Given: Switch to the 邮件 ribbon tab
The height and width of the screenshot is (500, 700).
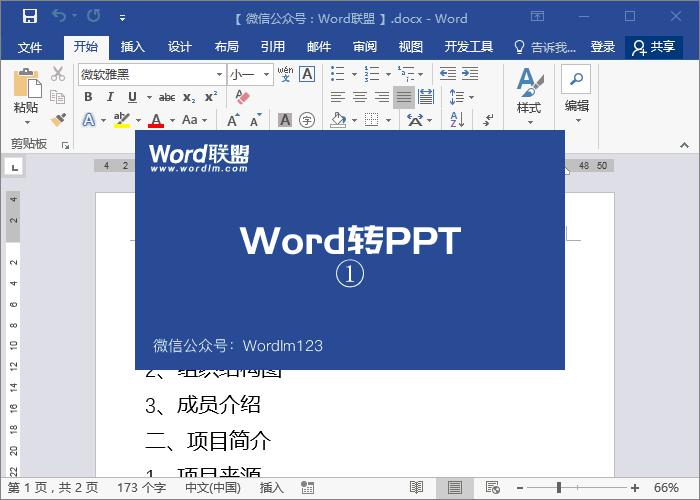Looking at the screenshot, I should (319, 46).
